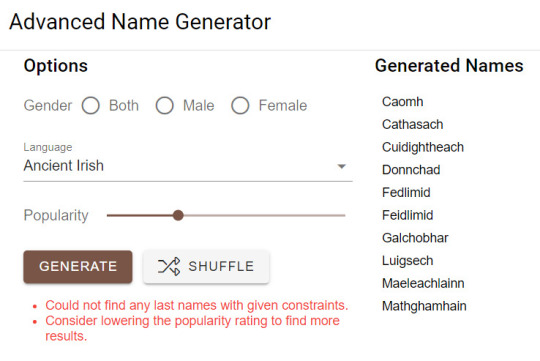
Task: Select the Both gender radio button
Action: 91,105
